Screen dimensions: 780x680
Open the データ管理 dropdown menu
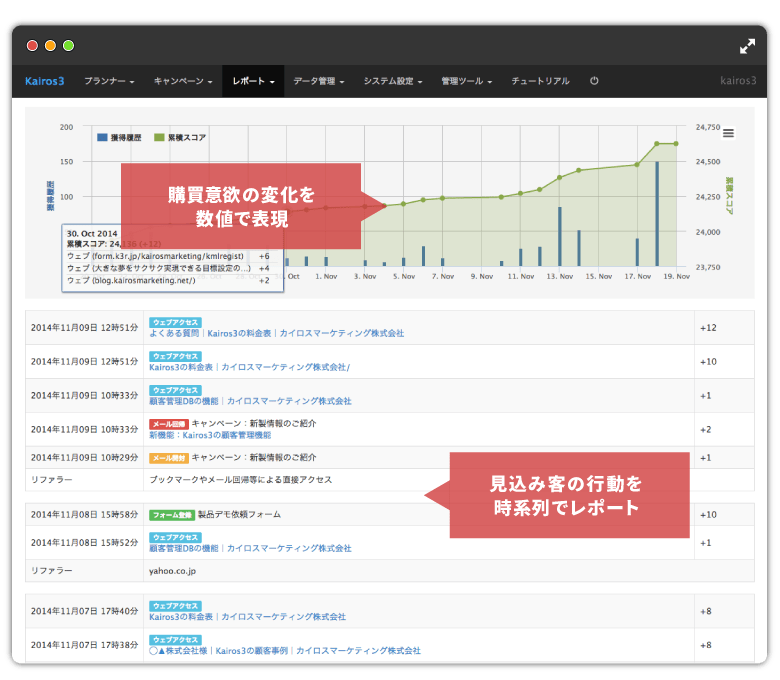(x=318, y=81)
